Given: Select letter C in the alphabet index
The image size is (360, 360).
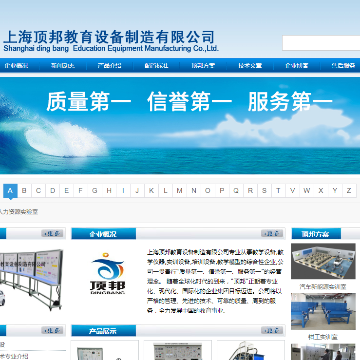Looking at the screenshot, I should [x=38, y=191].
